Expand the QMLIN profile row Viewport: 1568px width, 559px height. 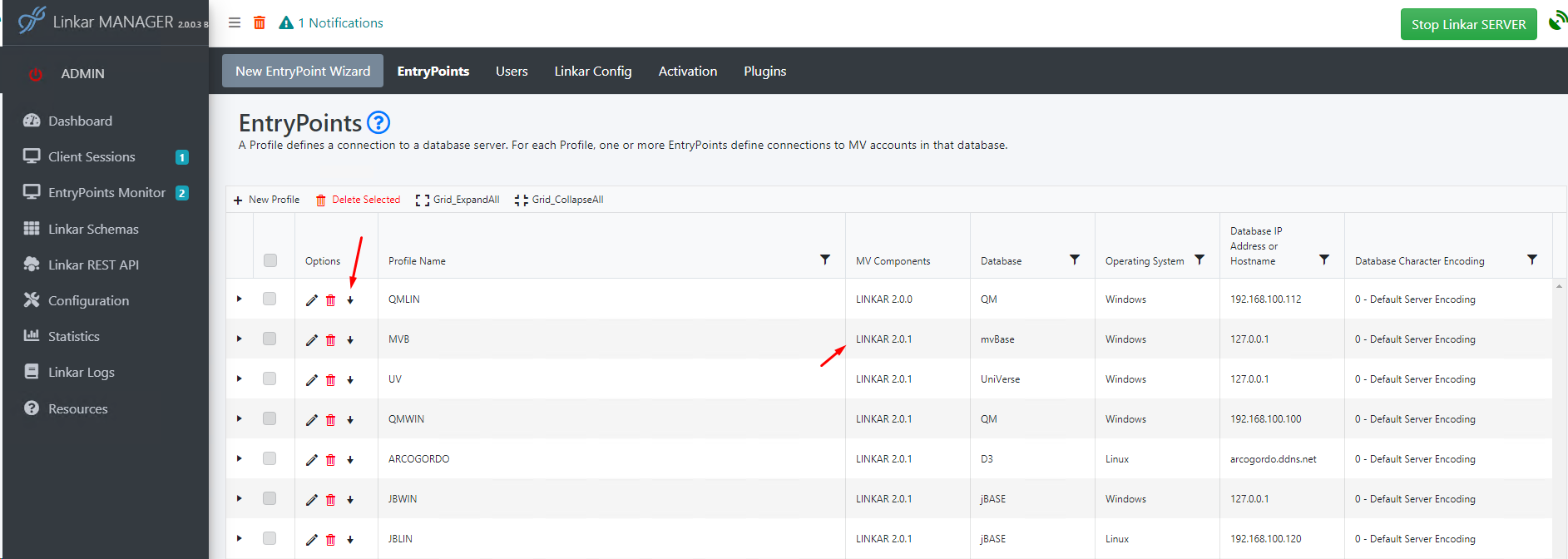coord(240,299)
